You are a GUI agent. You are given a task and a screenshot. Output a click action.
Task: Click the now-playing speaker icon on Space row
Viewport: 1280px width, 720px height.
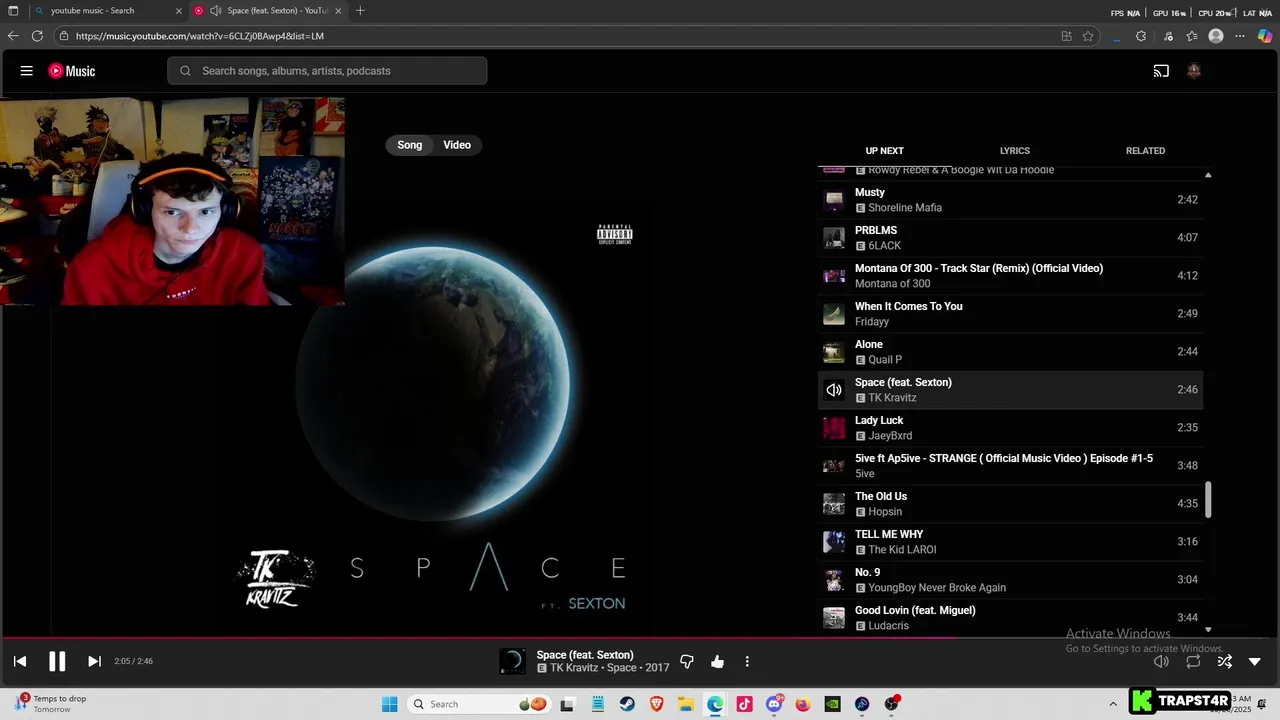click(x=834, y=390)
